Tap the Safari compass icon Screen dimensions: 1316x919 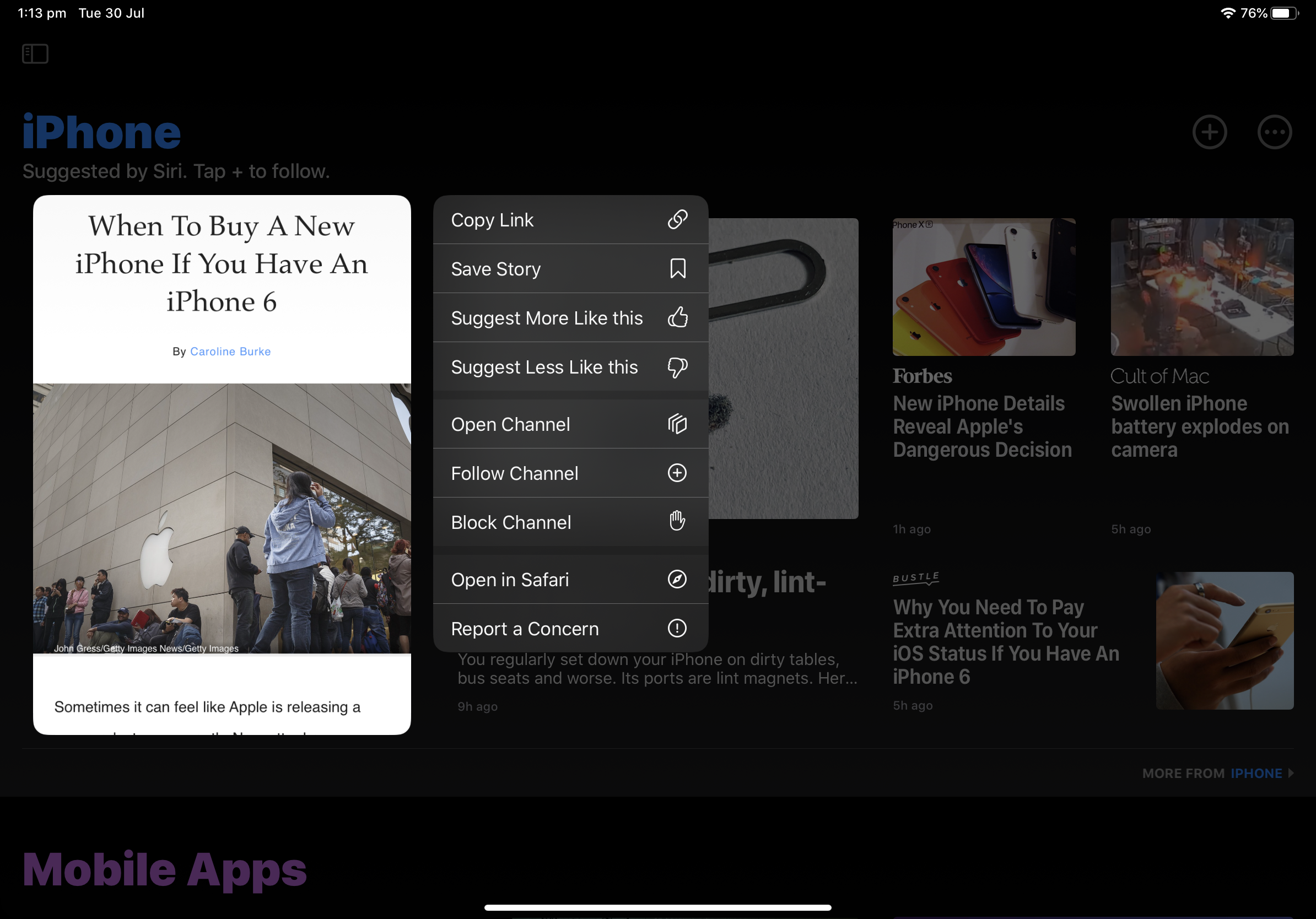pos(677,579)
